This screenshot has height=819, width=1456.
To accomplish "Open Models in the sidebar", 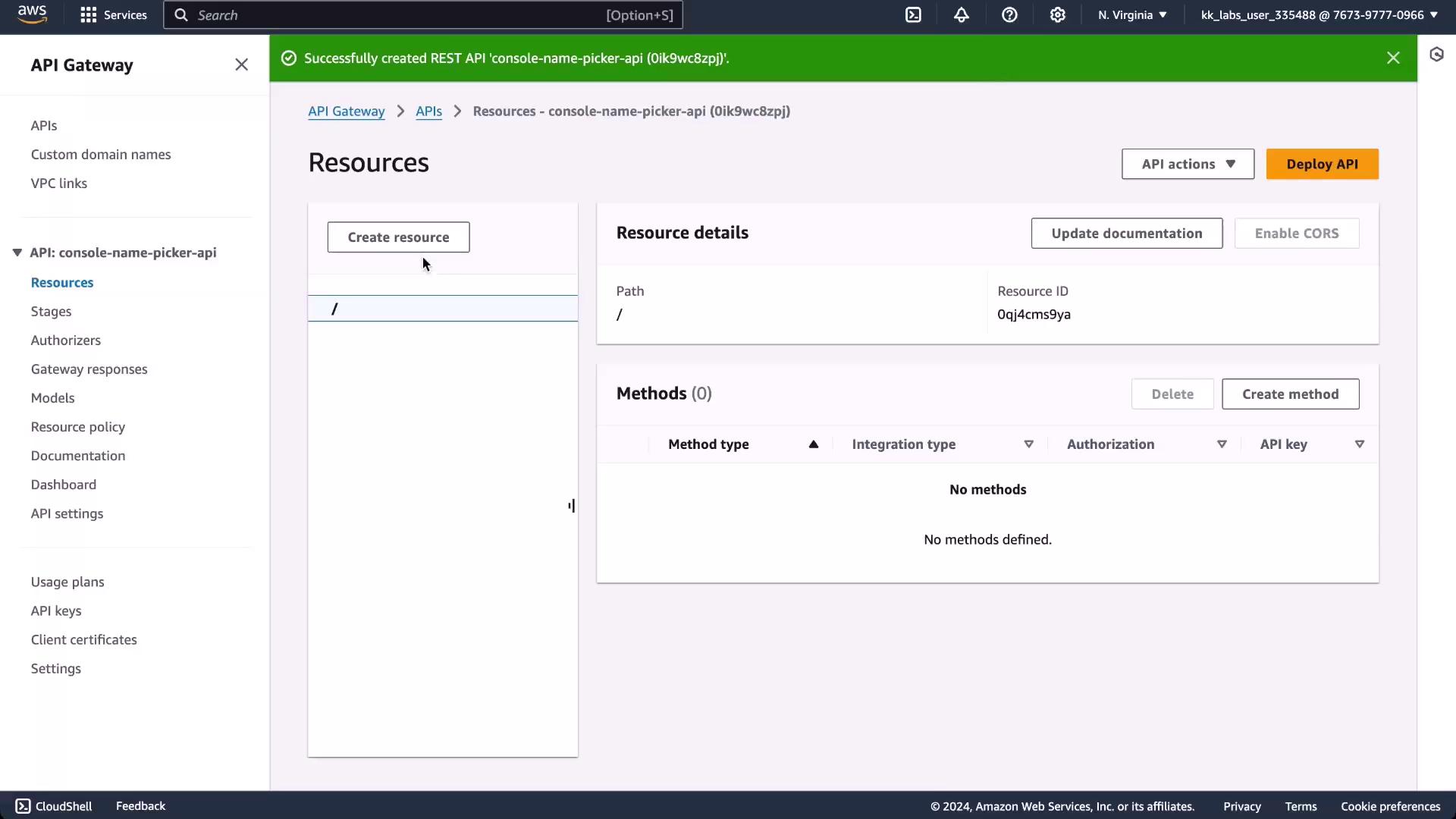I will 52,398.
